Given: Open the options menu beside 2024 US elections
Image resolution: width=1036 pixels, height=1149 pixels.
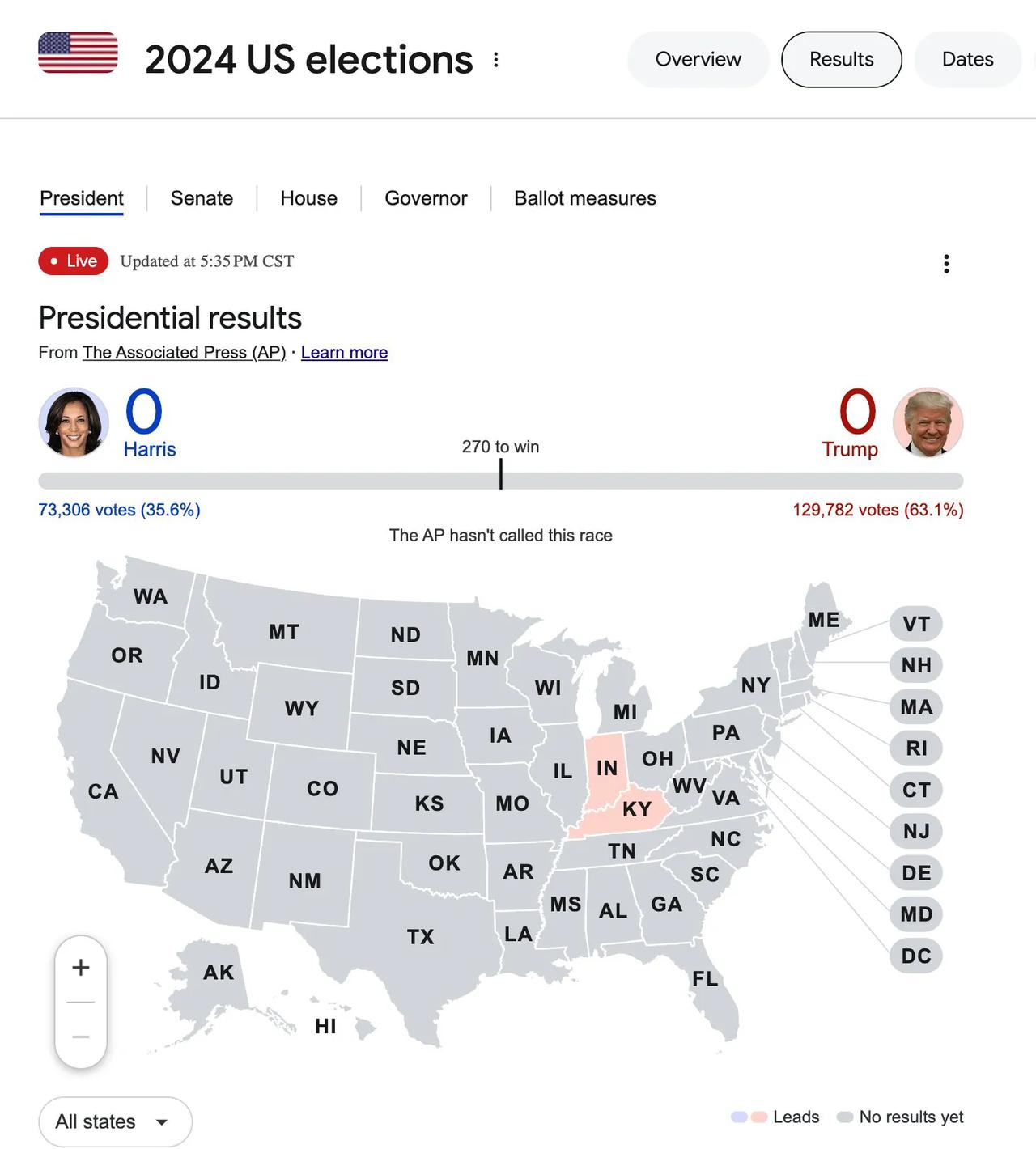Looking at the screenshot, I should [495, 60].
